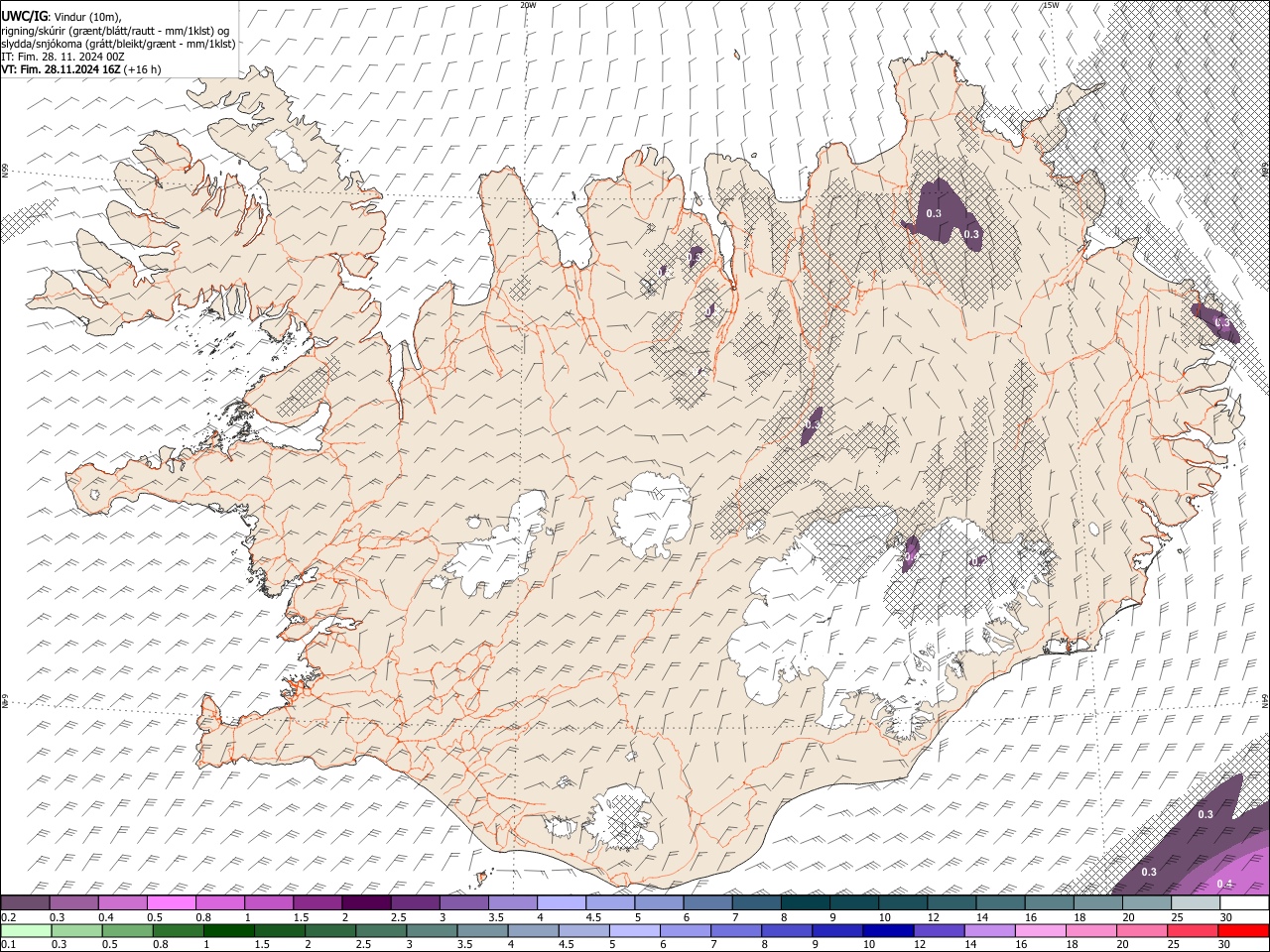Click the '15W' longitude label
The width and height of the screenshot is (1270, 952).
1051,5
